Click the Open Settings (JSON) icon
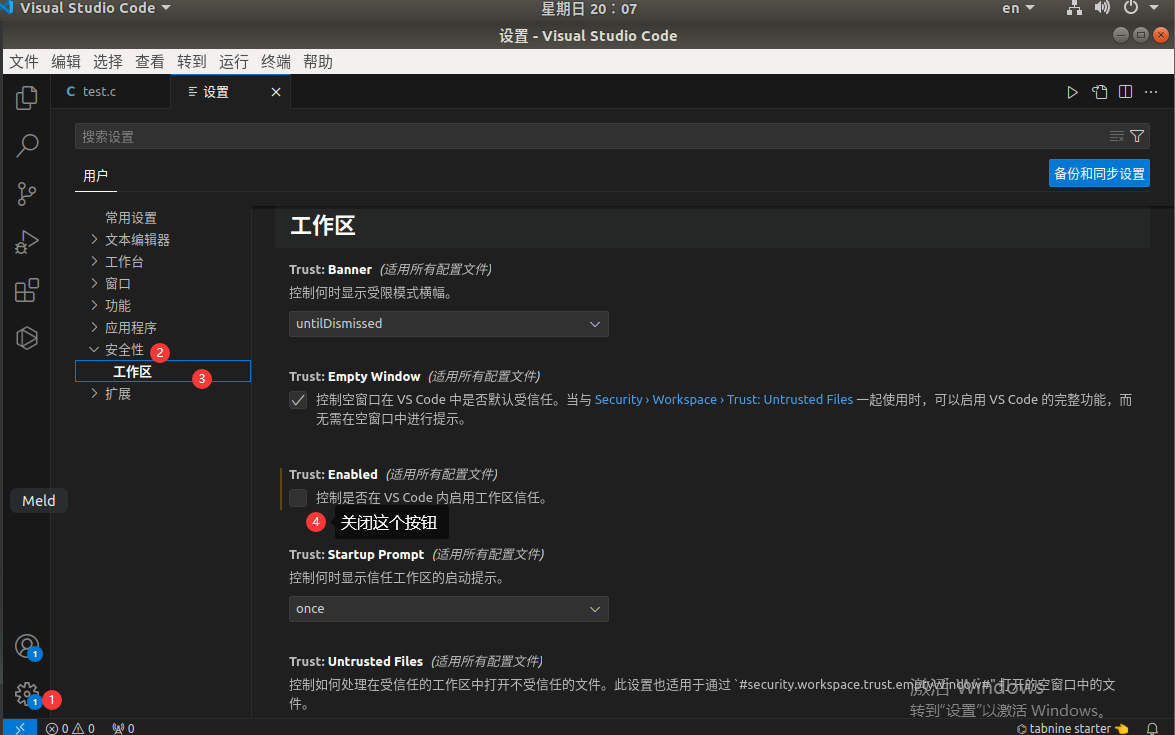This screenshot has width=1175, height=735. point(1099,92)
